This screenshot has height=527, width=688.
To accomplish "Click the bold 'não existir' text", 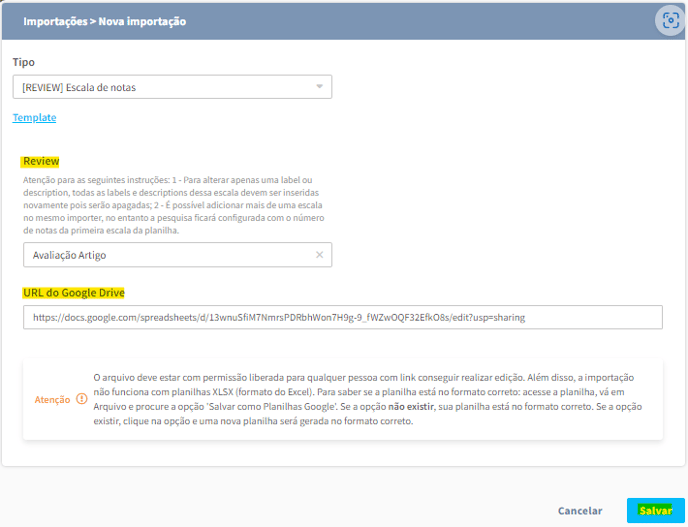I will point(411,406).
